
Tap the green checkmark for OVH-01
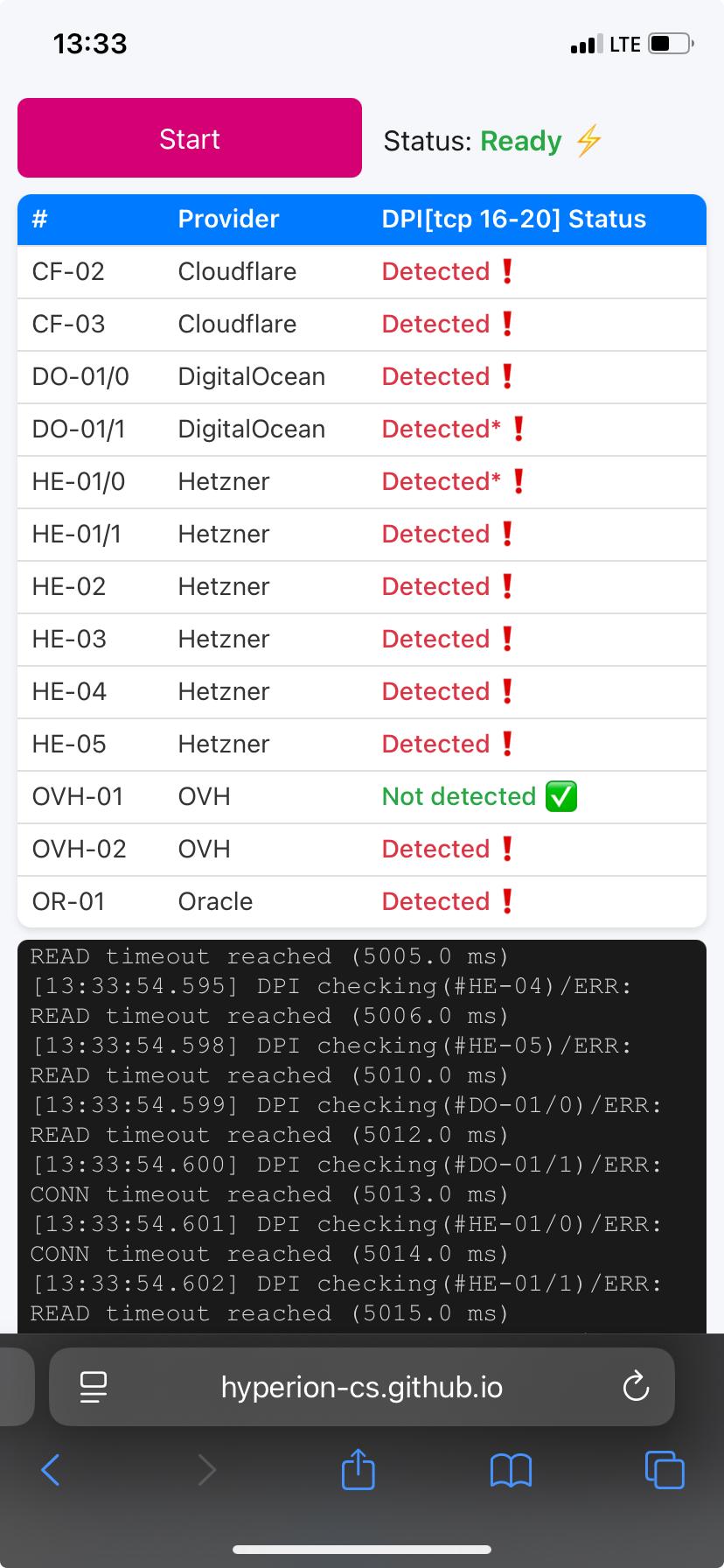(x=560, y=796)
